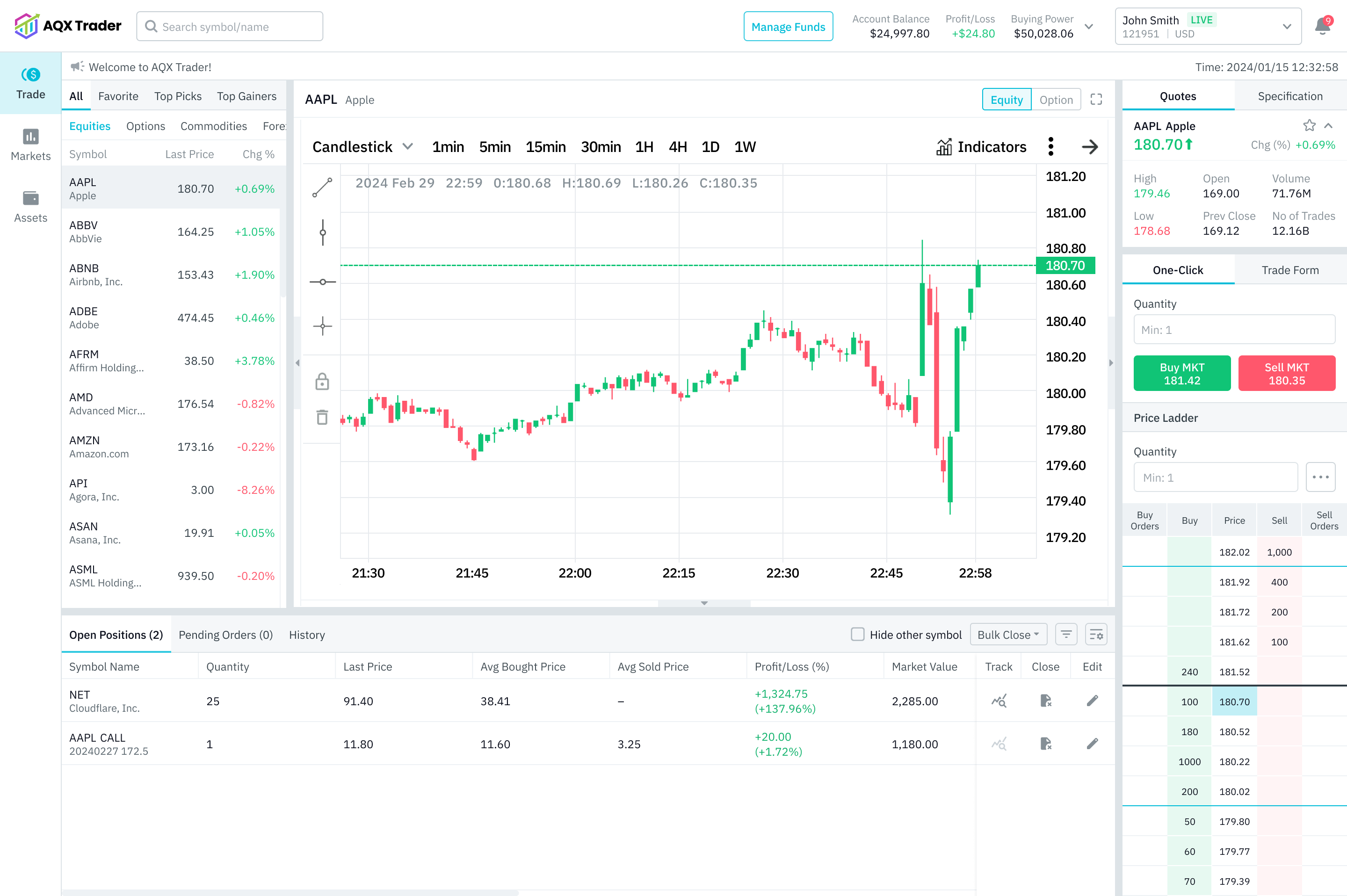Open the Pending Orders (0) tab
1347x896 pixels.
tap(226, 634)
